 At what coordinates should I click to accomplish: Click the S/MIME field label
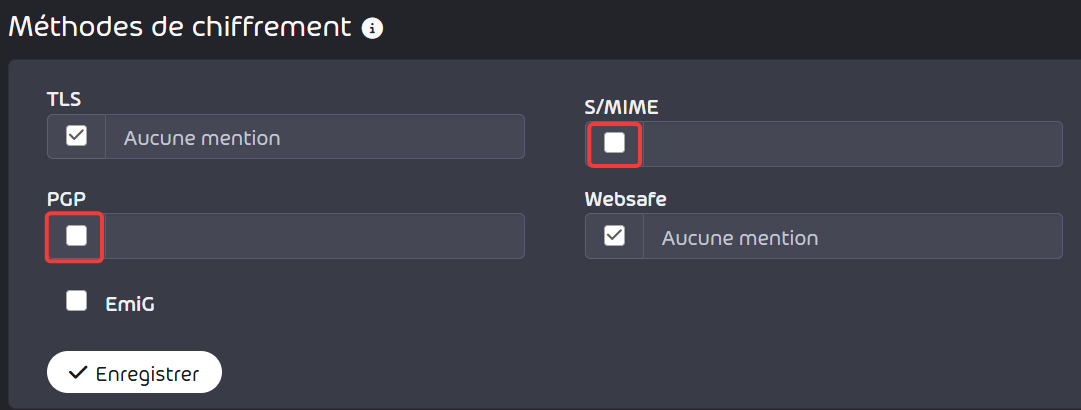(x=621, y=107)
